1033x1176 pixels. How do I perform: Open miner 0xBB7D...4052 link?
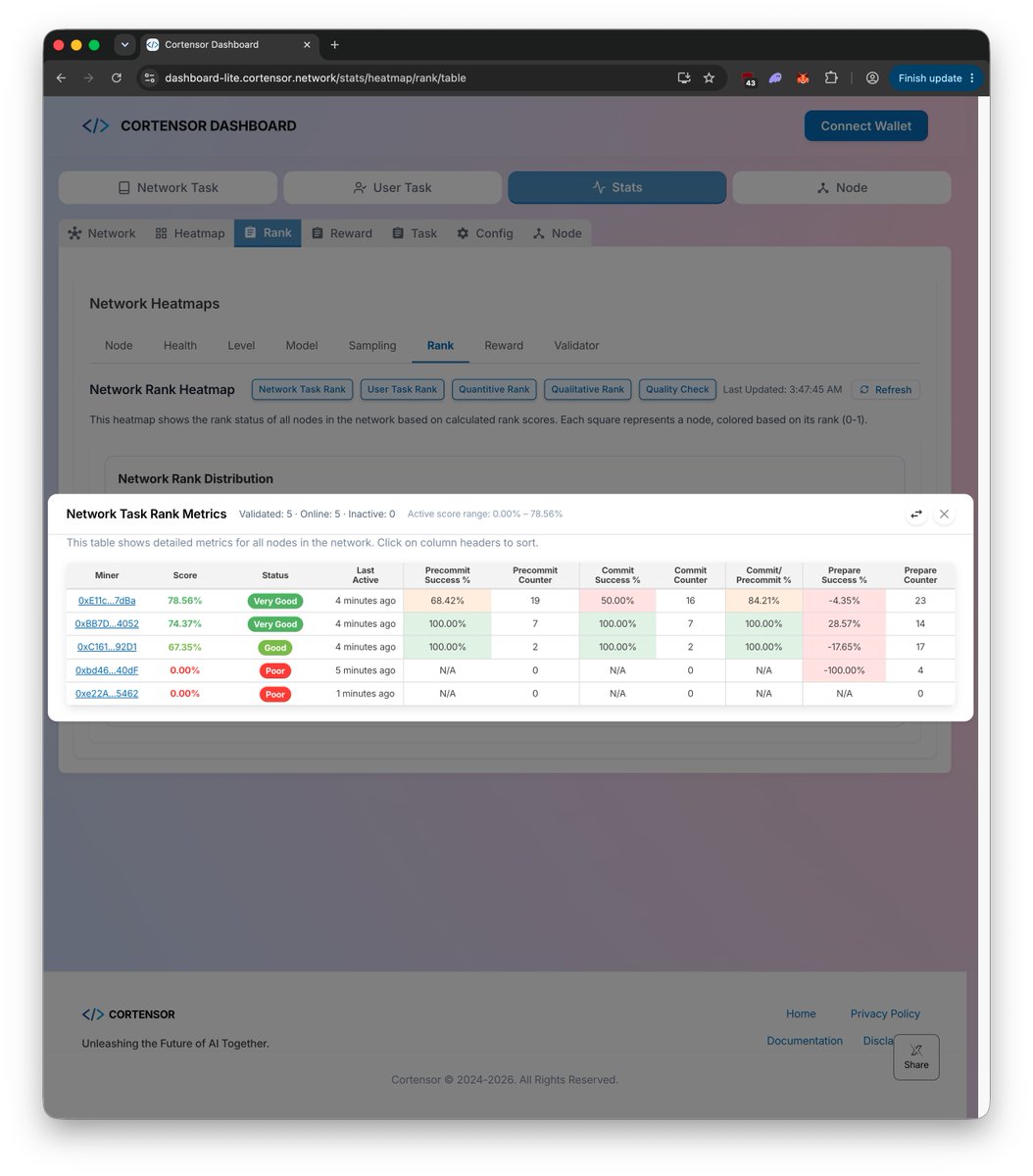click(107, 623)
